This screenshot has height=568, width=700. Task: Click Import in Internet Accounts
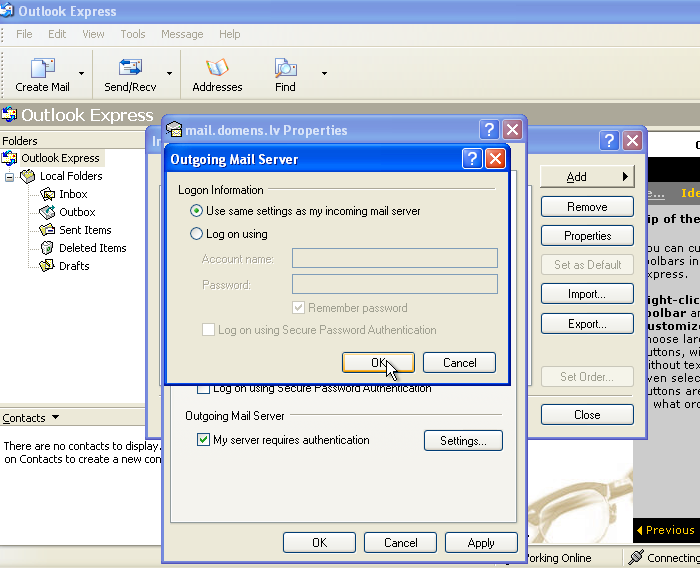587,294
